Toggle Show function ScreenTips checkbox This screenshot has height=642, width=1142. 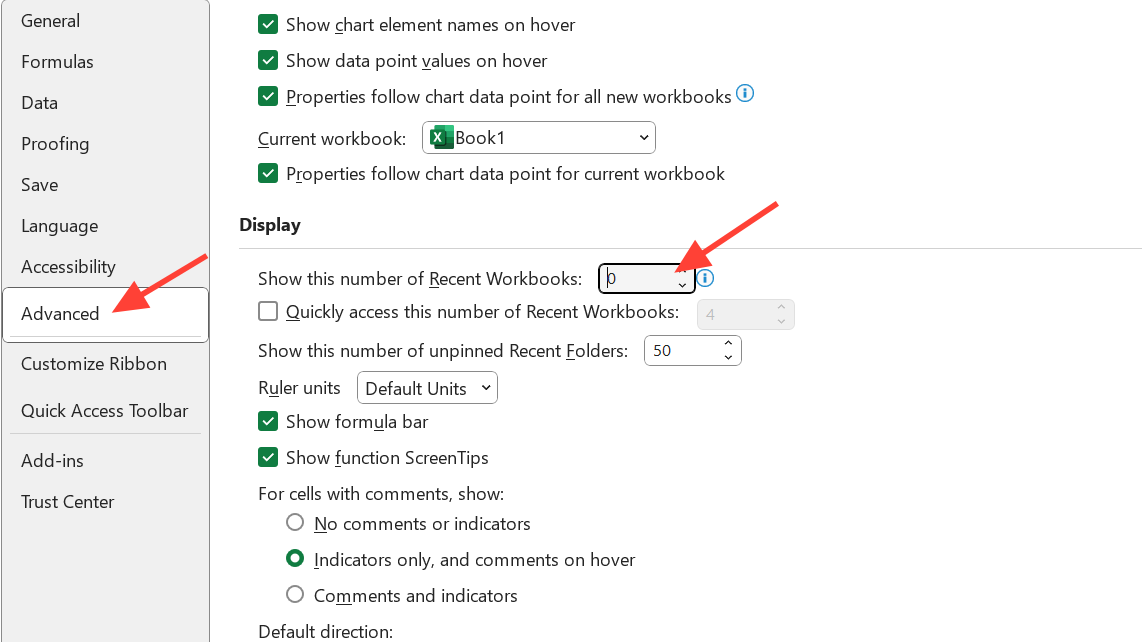[268, 457]
